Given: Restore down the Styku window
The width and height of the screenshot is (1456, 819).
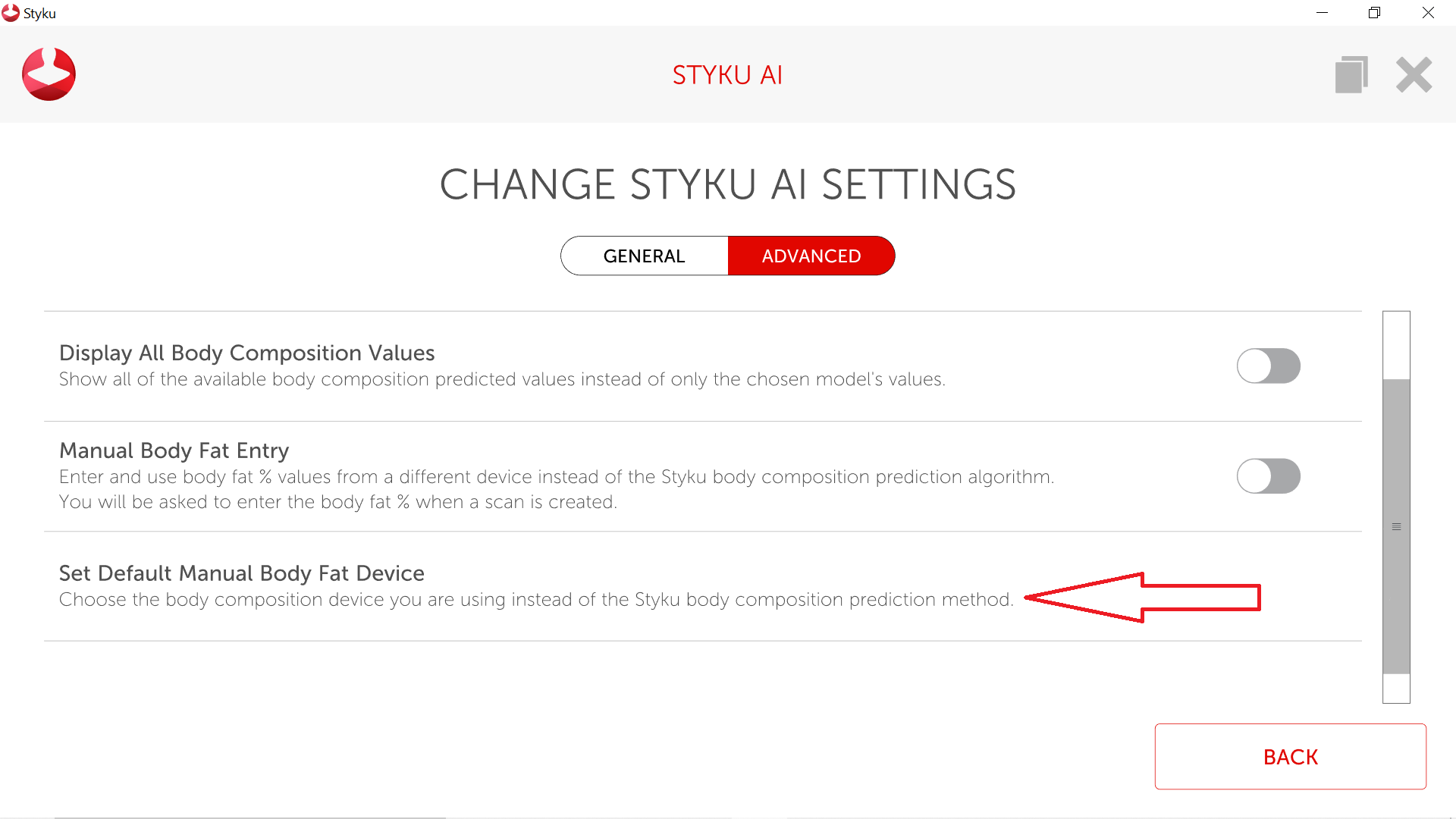Looking at the screenshot, I should pos(1374,13).
